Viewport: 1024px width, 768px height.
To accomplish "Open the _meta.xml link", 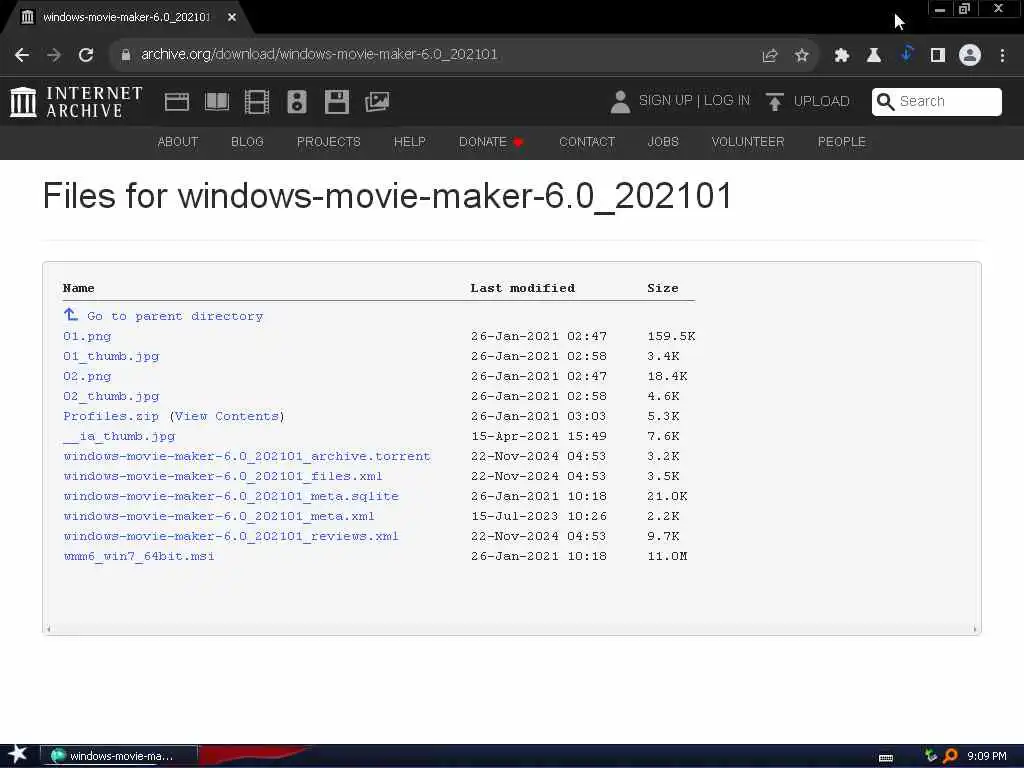I will pos(219,516).
